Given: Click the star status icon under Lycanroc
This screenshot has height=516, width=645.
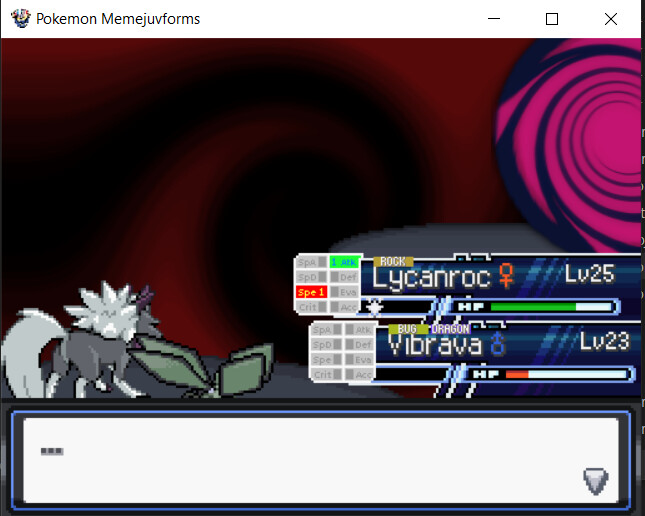Looking at the screenshot, I should (x=374, y=307).
